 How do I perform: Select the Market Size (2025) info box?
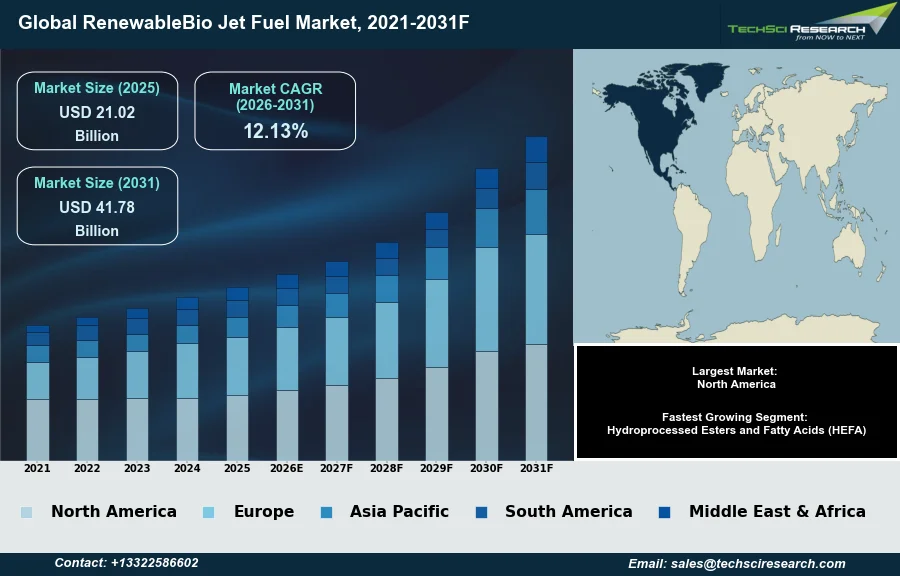[x=97, y=111]
